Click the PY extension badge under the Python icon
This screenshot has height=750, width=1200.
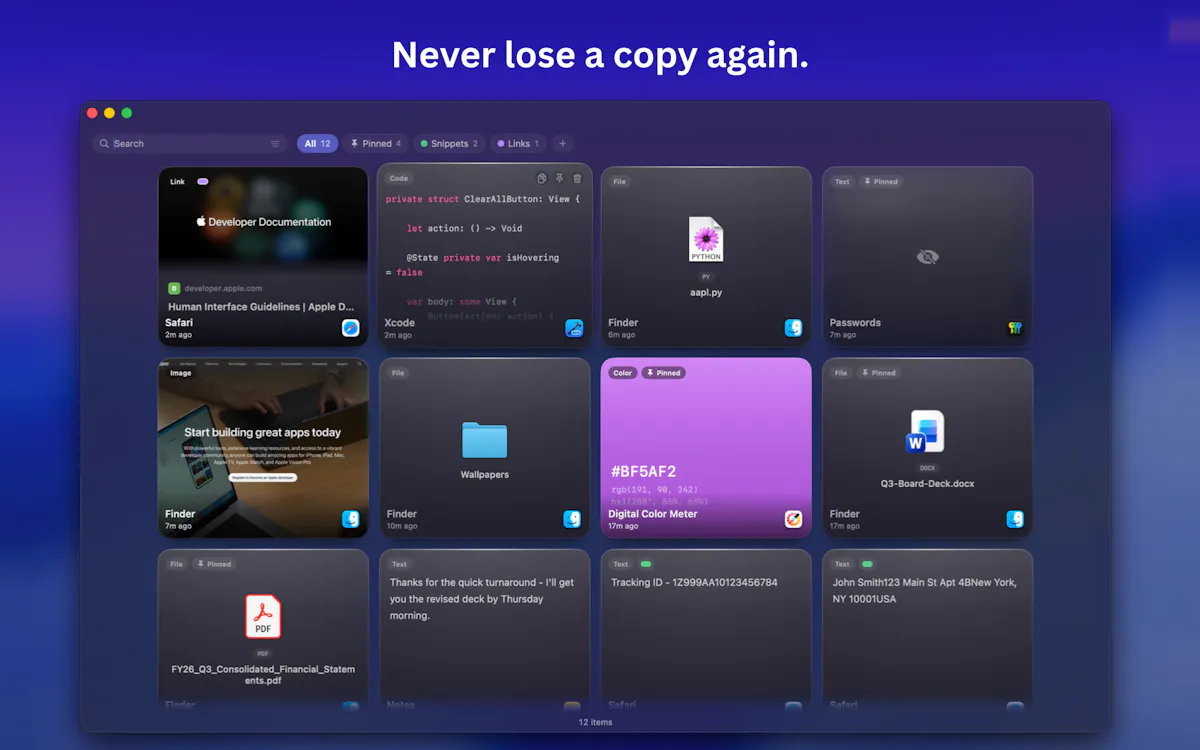[x=706, y=276]
